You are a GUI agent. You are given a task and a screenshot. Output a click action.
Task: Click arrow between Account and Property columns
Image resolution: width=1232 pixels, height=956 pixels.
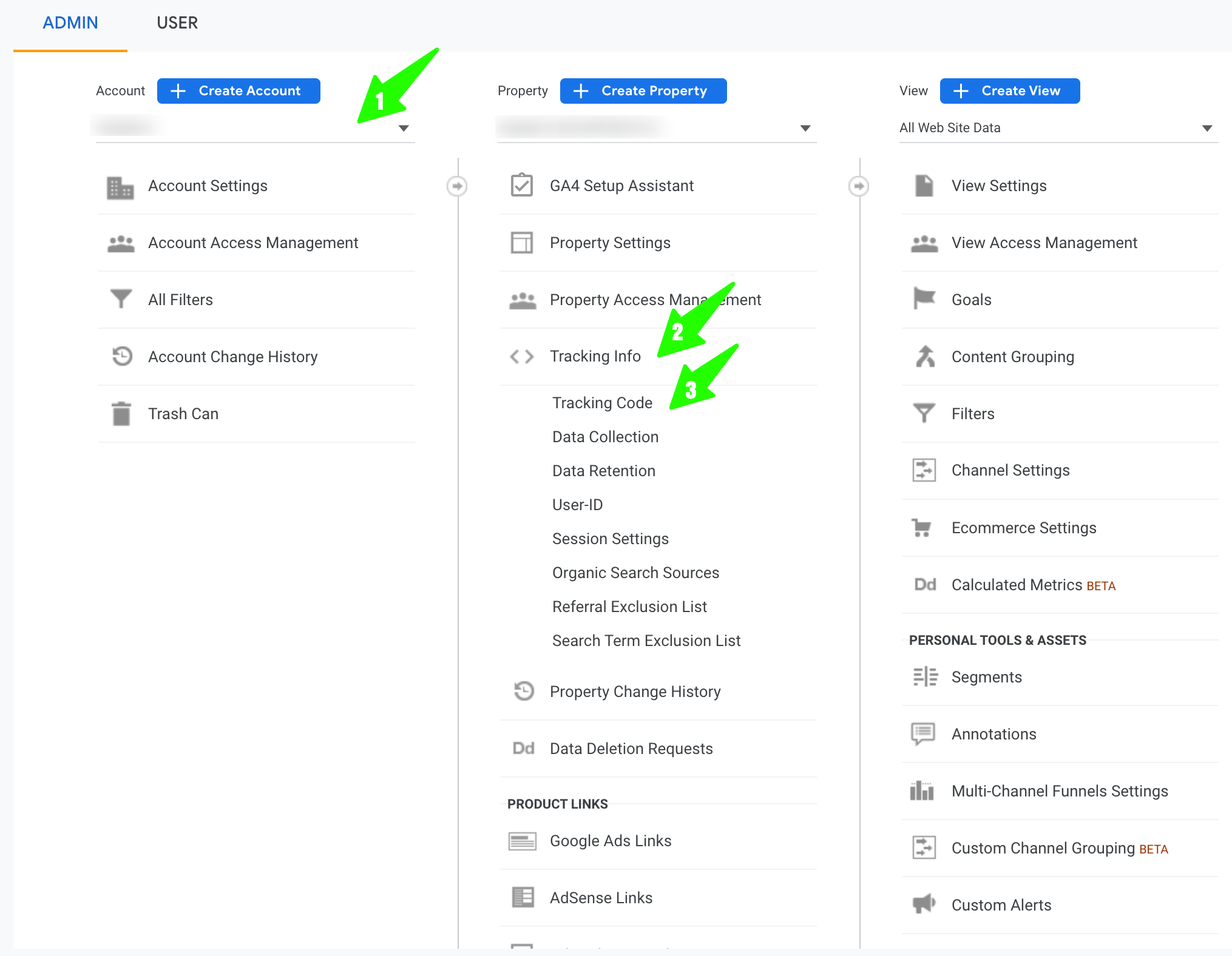coord(457,186)
